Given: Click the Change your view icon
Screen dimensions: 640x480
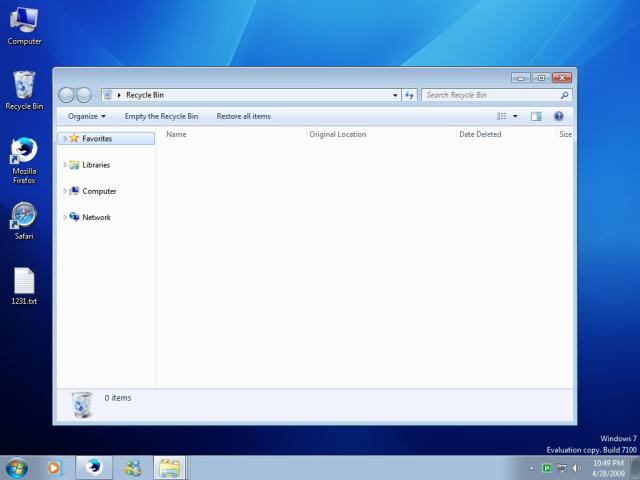Looking at the screenshot, I should pos(502,116).
